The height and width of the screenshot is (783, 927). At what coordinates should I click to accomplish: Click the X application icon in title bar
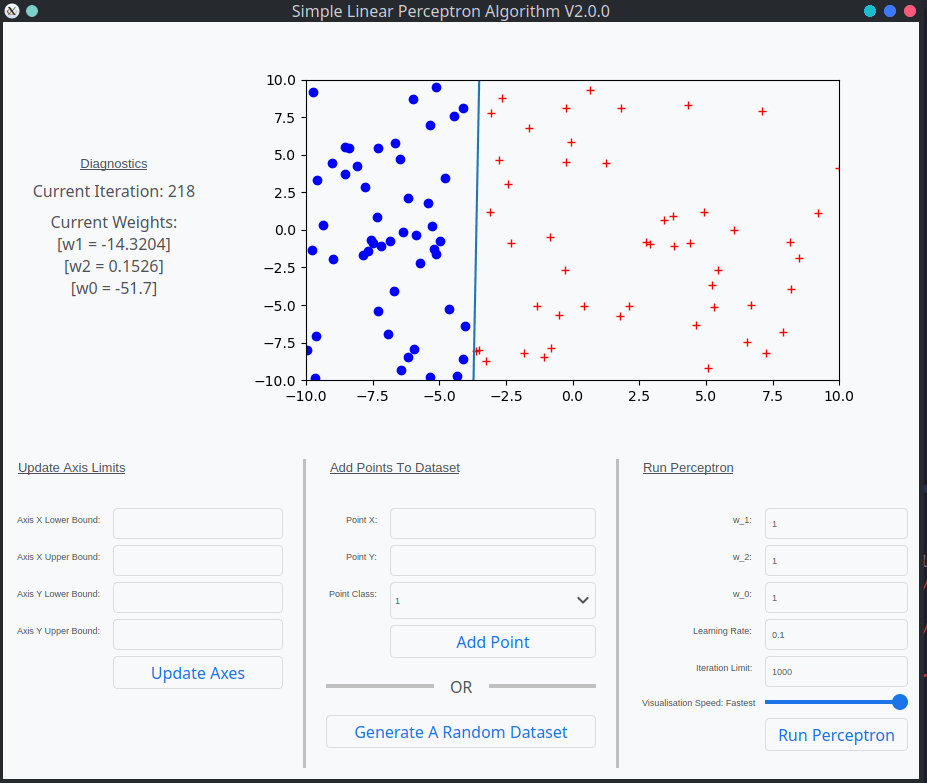[x=13, y=11]
